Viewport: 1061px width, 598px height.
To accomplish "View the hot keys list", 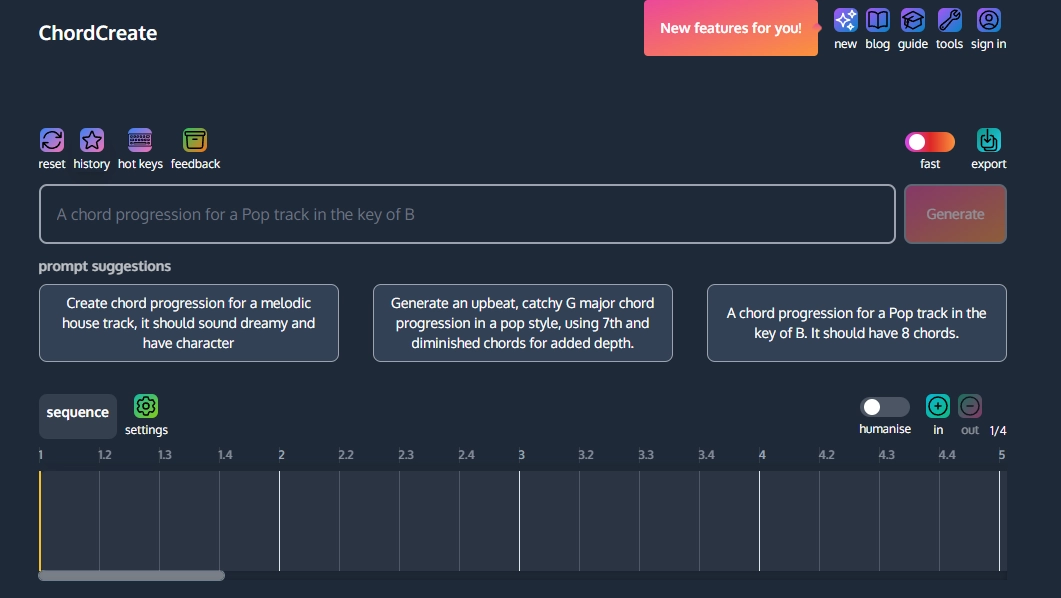I will click(x=139, y=141).
